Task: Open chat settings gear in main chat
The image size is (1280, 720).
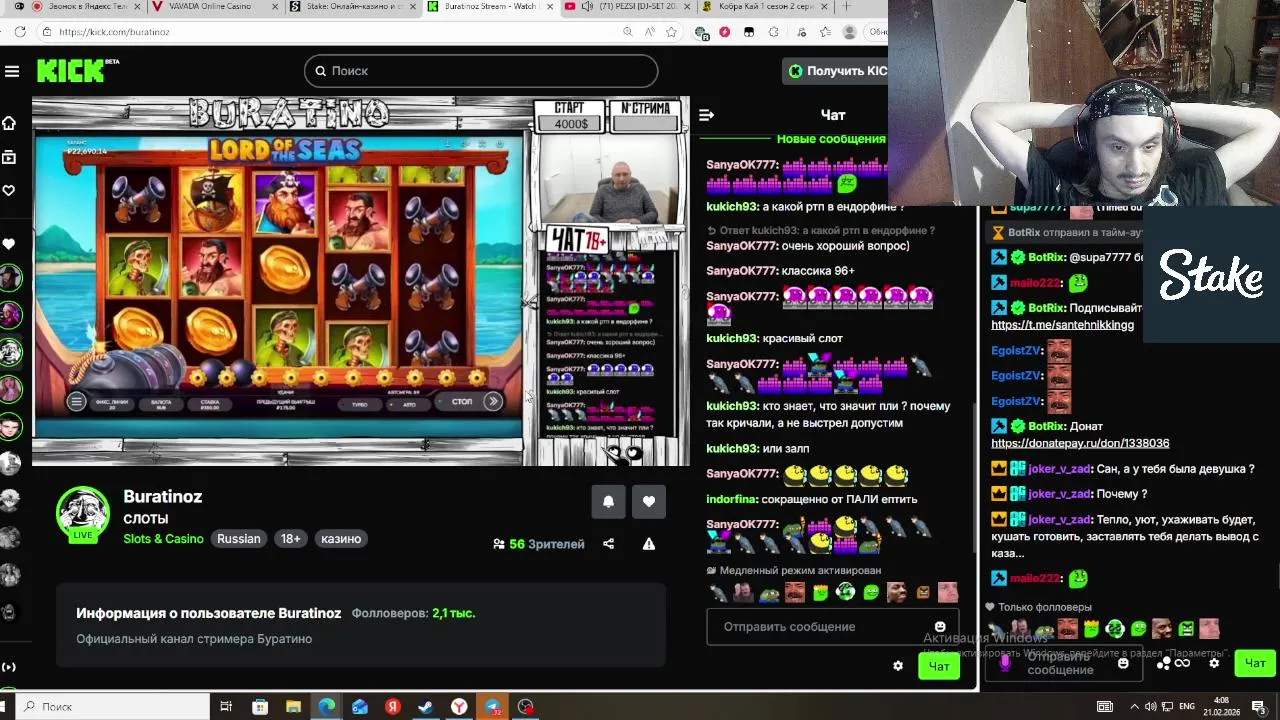Action: pos(898,666)
